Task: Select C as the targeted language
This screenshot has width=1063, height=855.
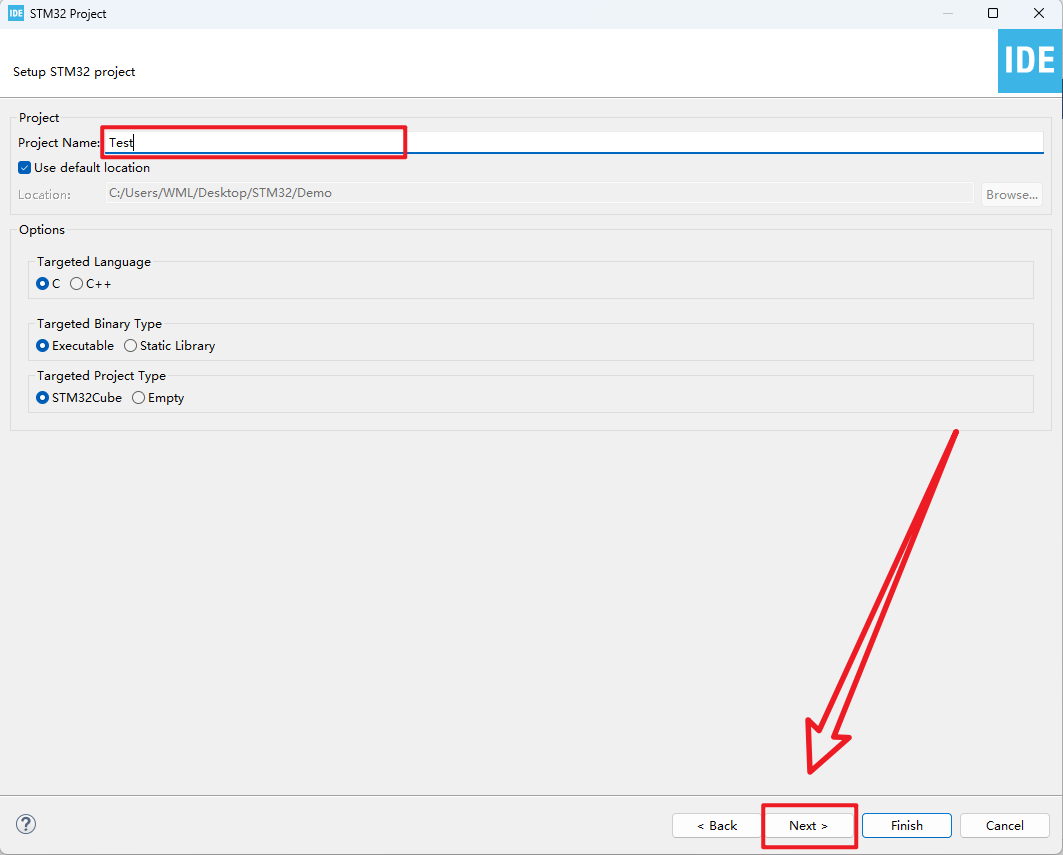Action: pos(43,284)
